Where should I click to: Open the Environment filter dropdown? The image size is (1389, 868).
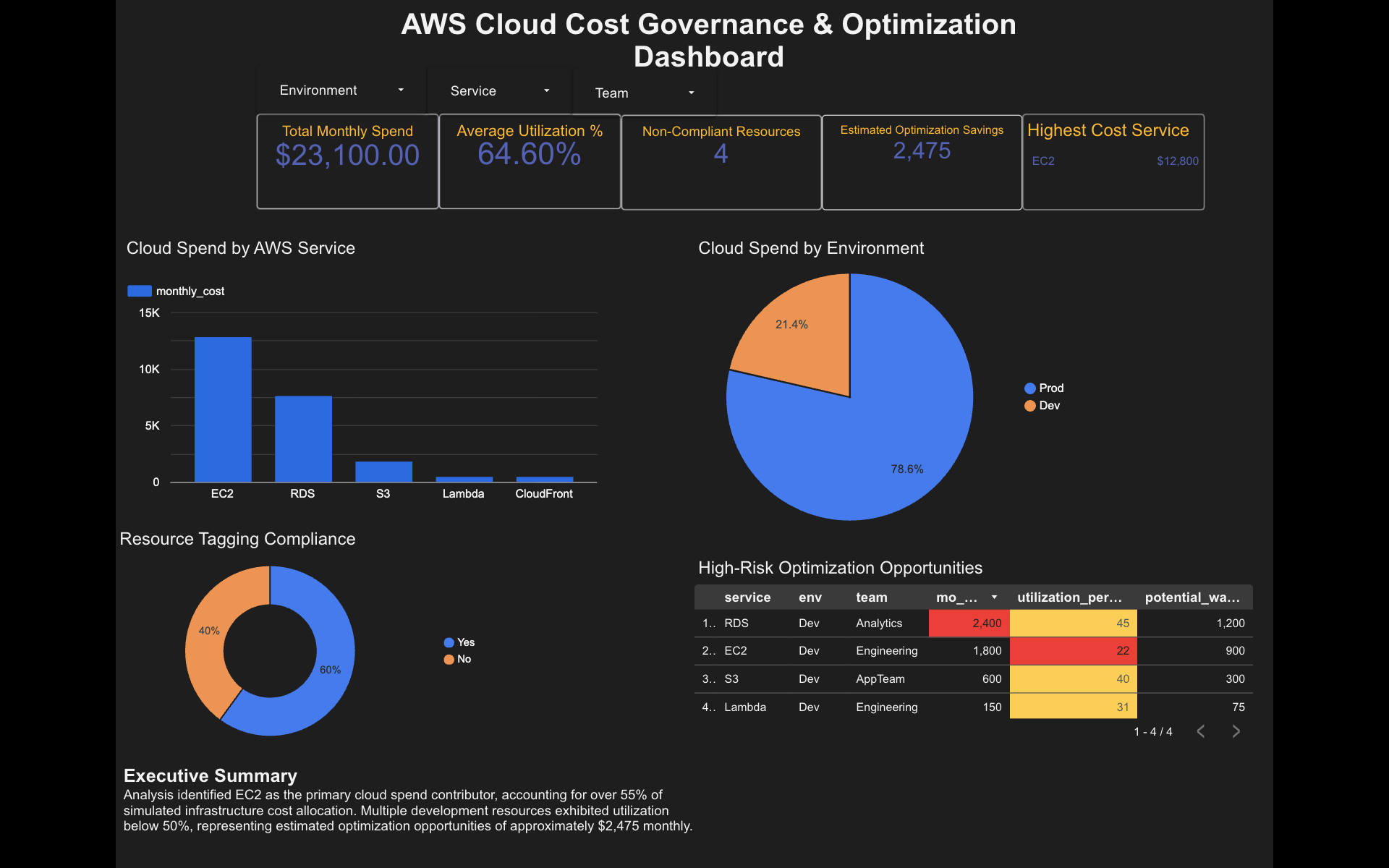point(341,90)
